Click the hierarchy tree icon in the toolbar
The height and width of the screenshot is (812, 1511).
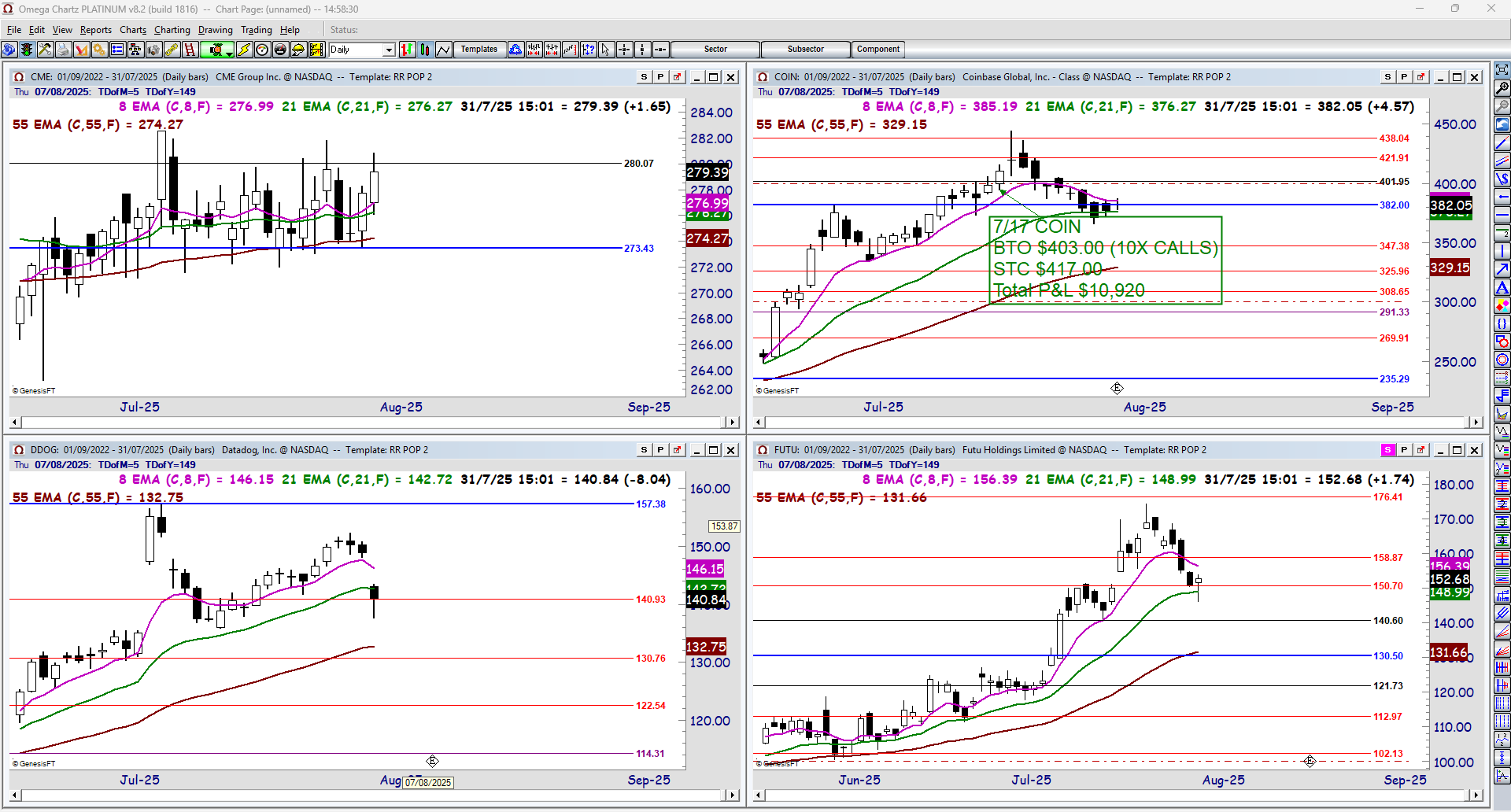point(135,50)
